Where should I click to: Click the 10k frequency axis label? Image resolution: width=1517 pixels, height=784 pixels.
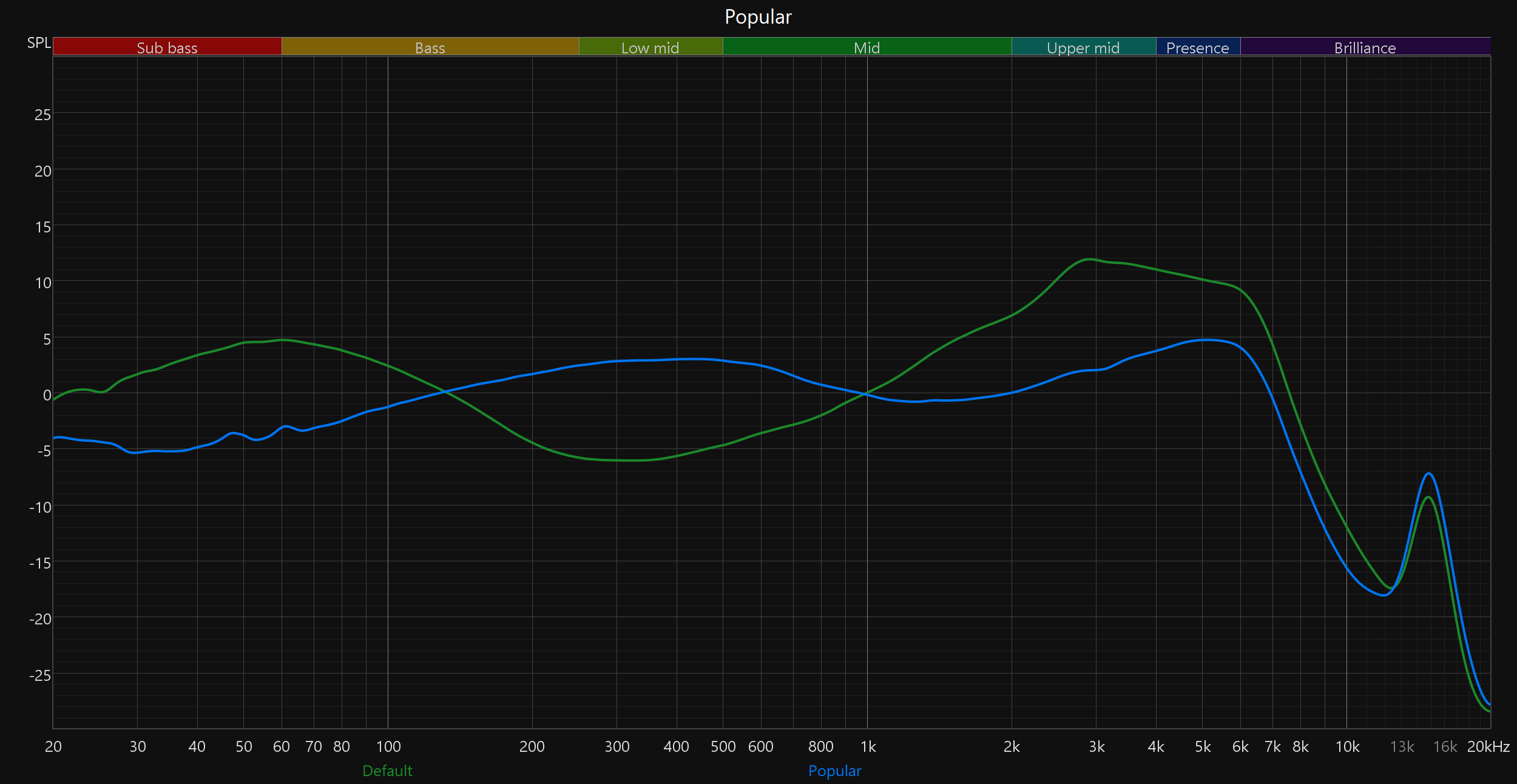tap(1347, 747)
